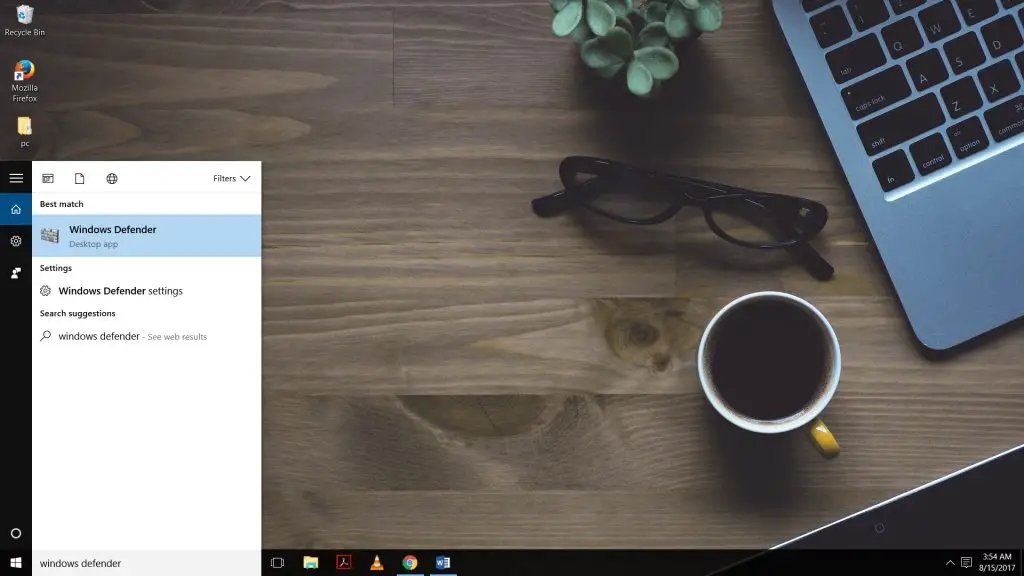This screenshot has height=576, width=1024.
Task: Show hidden system tray icons
Action: click(950, 563)
